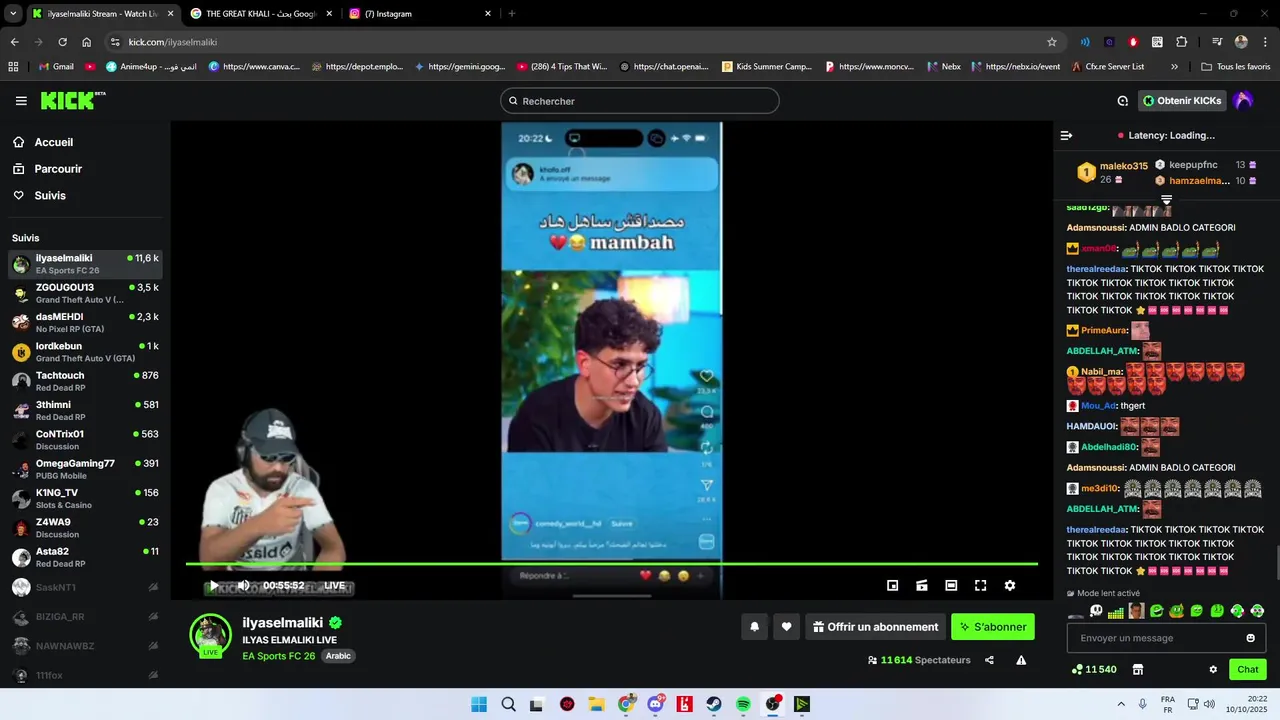Share the stream via share icon

[989, 660]
